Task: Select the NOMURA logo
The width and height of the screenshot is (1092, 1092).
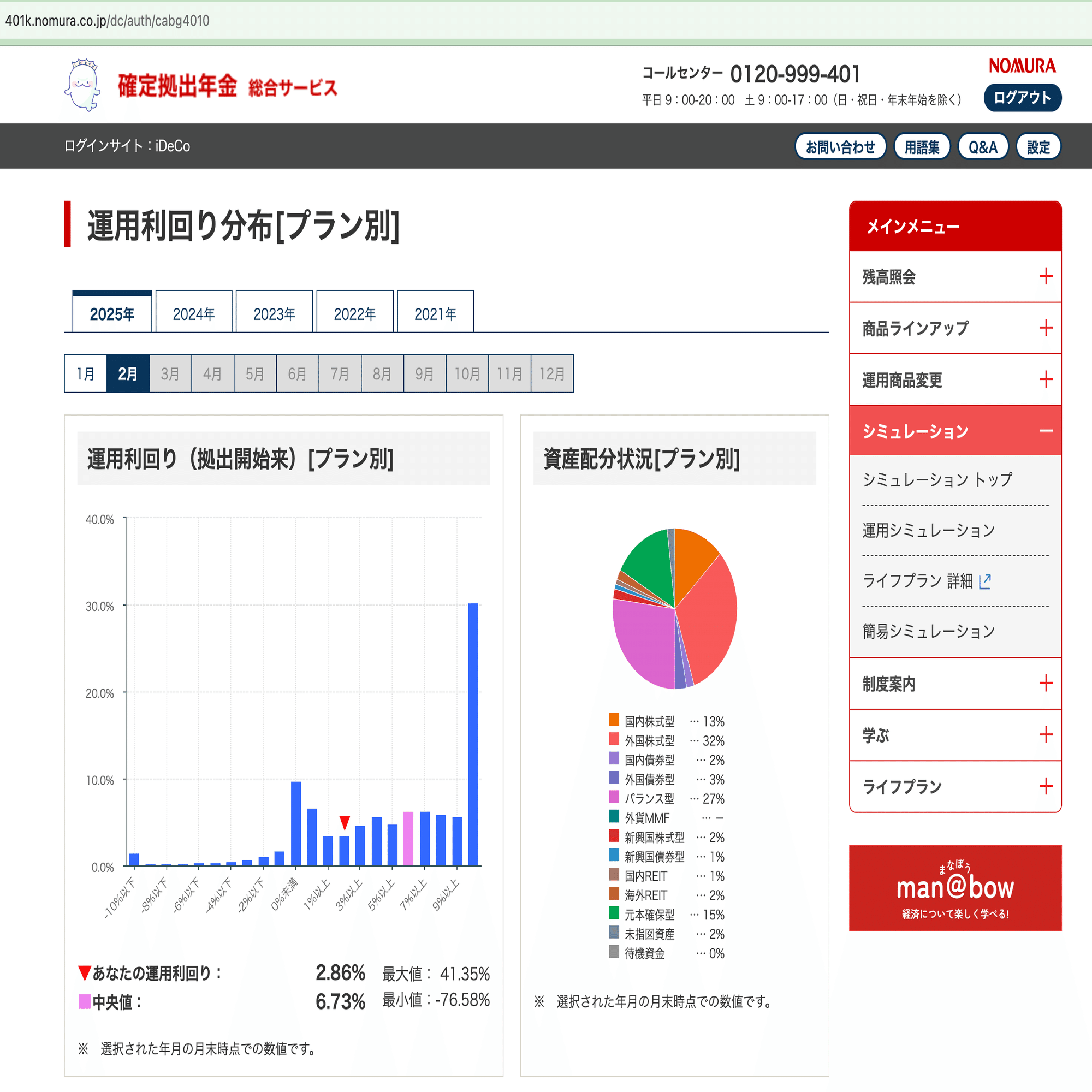Action: click(x=1023, y=66)
